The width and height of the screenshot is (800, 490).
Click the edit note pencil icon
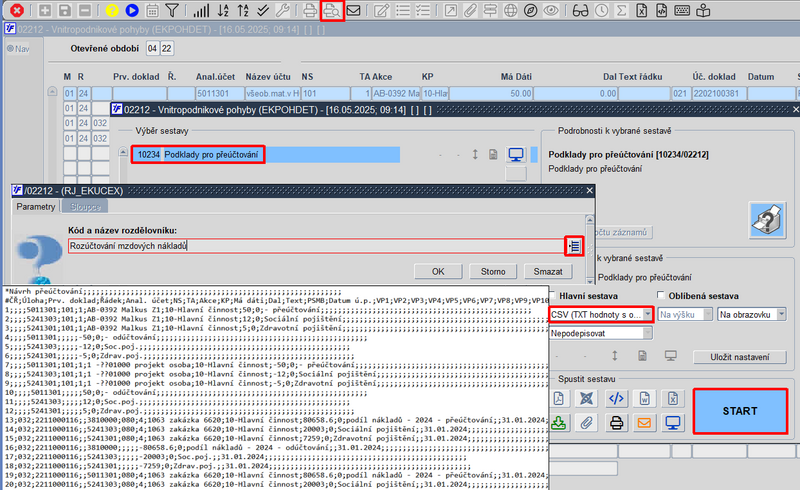point(381,10)
